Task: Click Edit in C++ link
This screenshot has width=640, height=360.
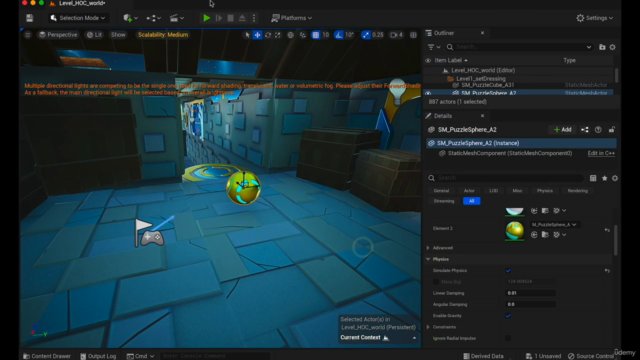Action: tap(601, 153)
